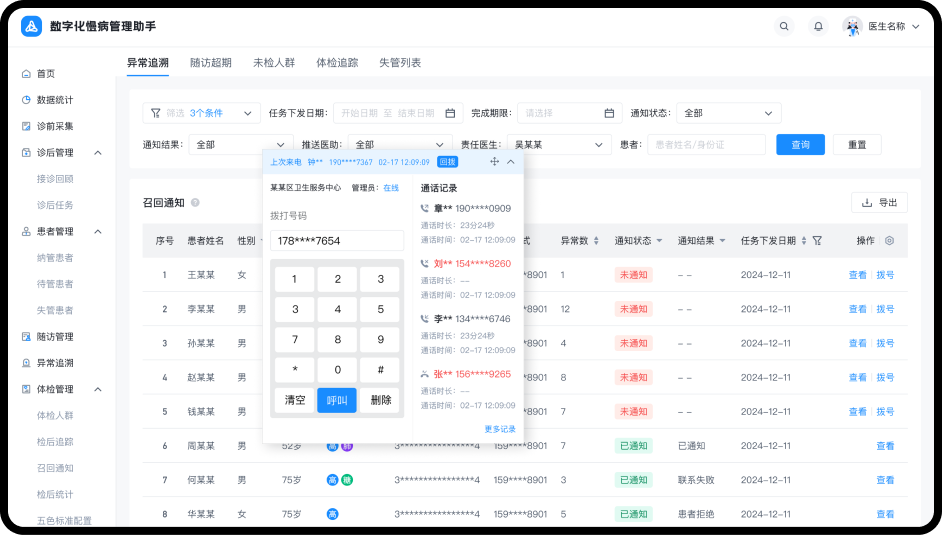Screen dimensions: 942x535
Task: Open the 责任医生 dropdown showing 吴某某
Action: 558,145
